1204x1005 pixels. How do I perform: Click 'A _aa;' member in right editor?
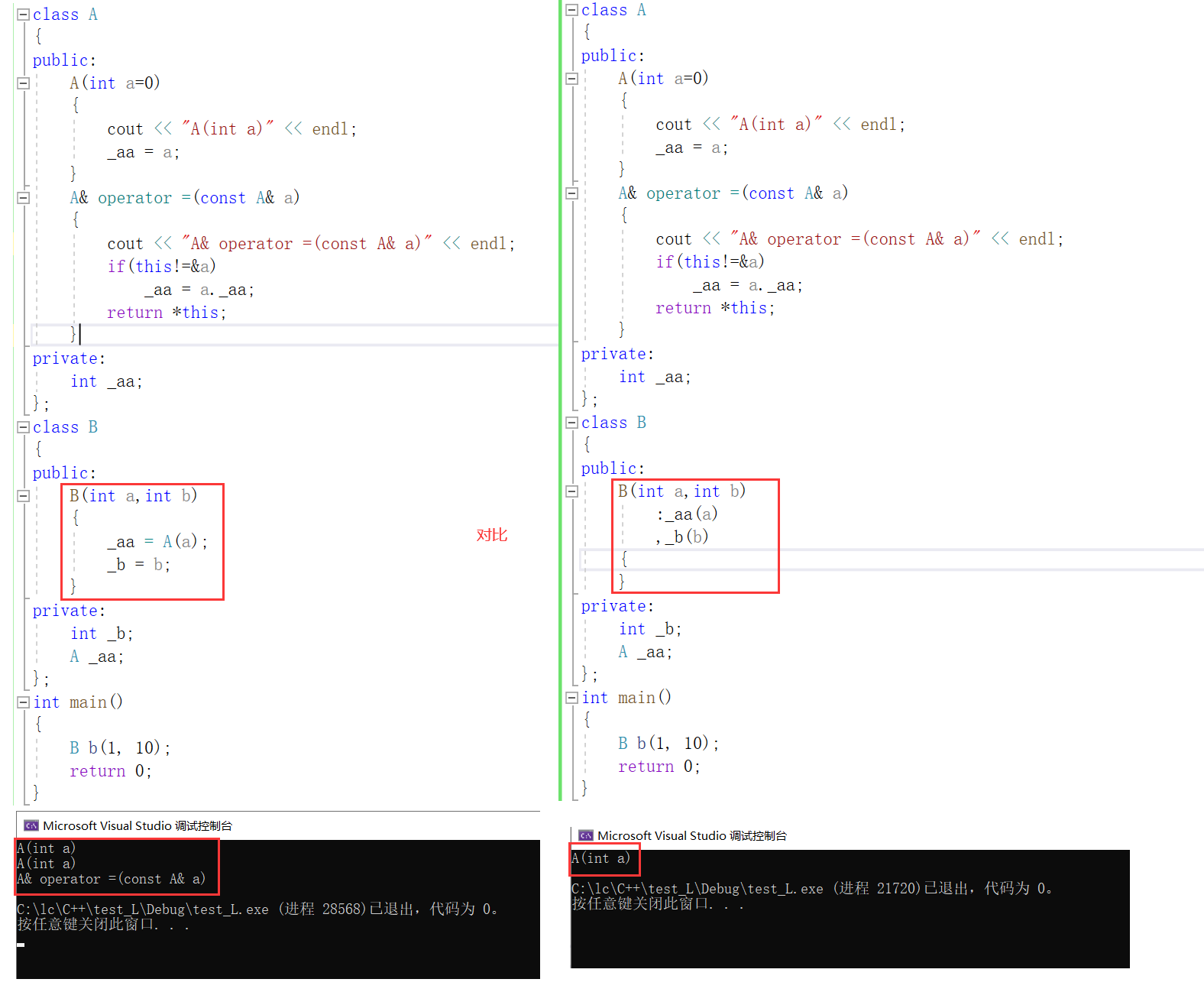tap(646, 652)
